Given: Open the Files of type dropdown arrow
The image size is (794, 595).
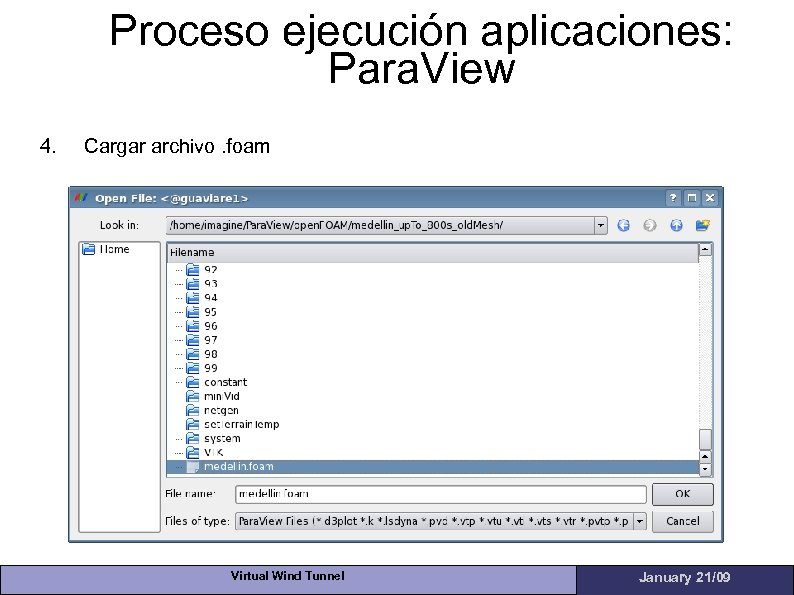Looking at the screenshot, I should coord(640,521).
